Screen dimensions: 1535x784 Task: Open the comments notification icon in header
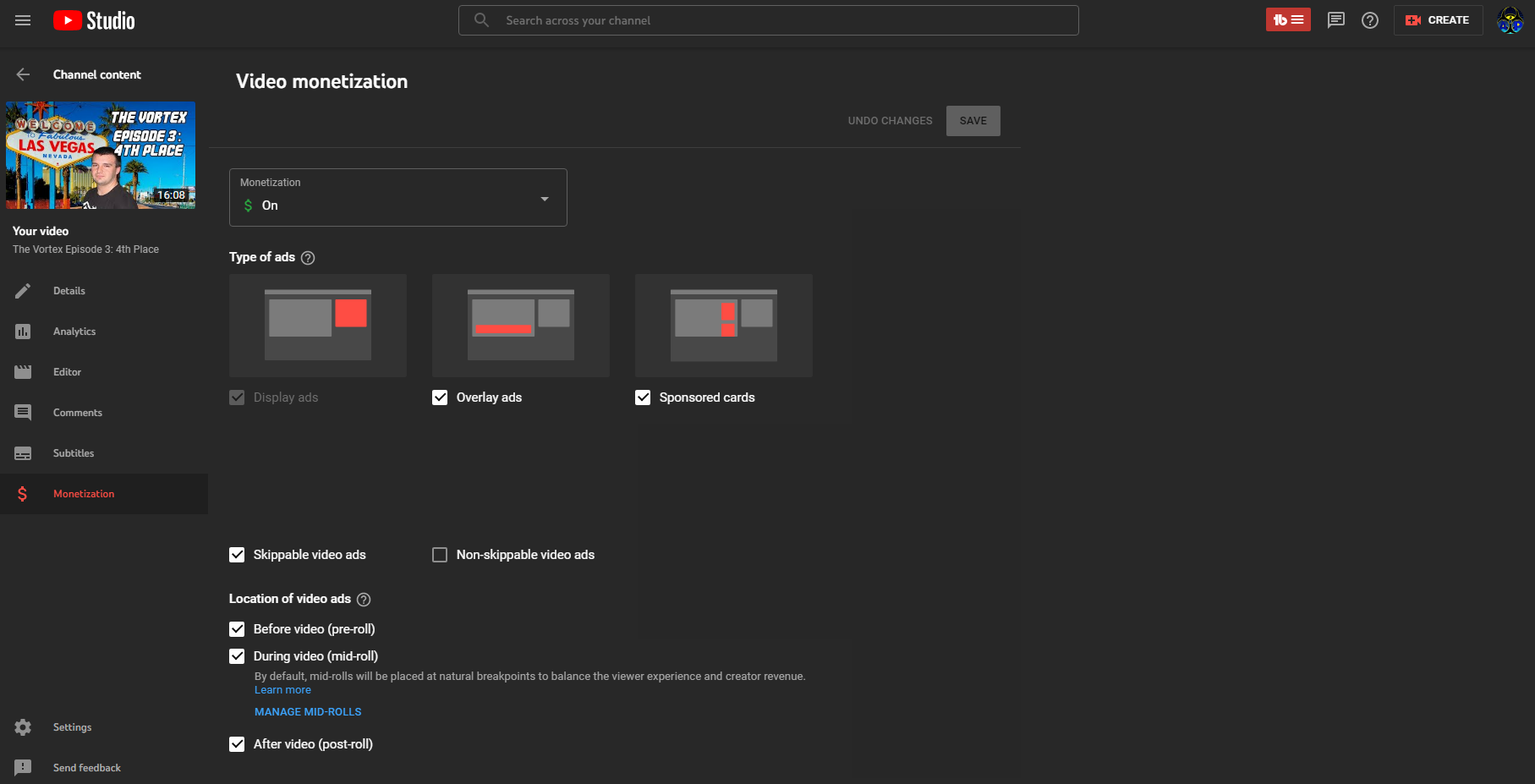coord(1336,20)
